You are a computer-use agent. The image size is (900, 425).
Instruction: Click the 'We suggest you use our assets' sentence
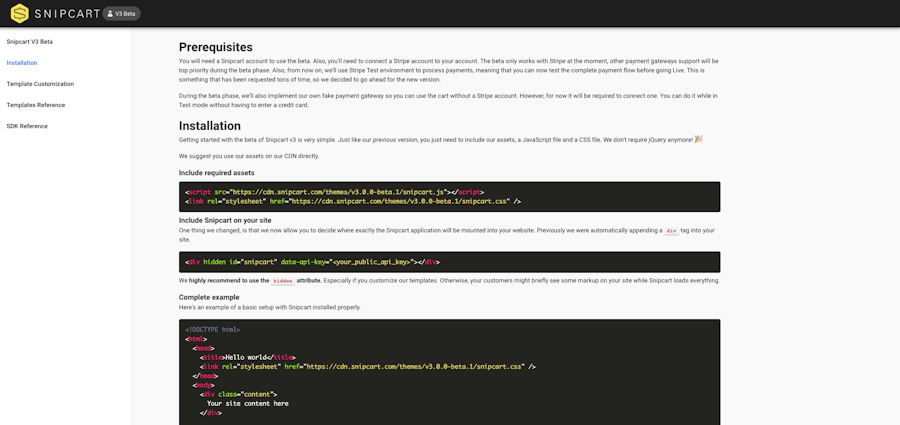click(x=249, y=156)
